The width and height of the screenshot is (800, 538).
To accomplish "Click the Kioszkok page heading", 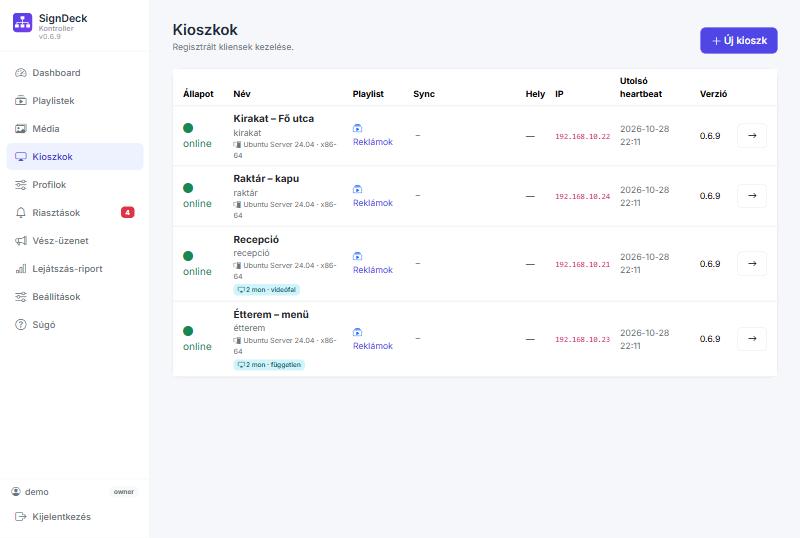I will 205,30.
